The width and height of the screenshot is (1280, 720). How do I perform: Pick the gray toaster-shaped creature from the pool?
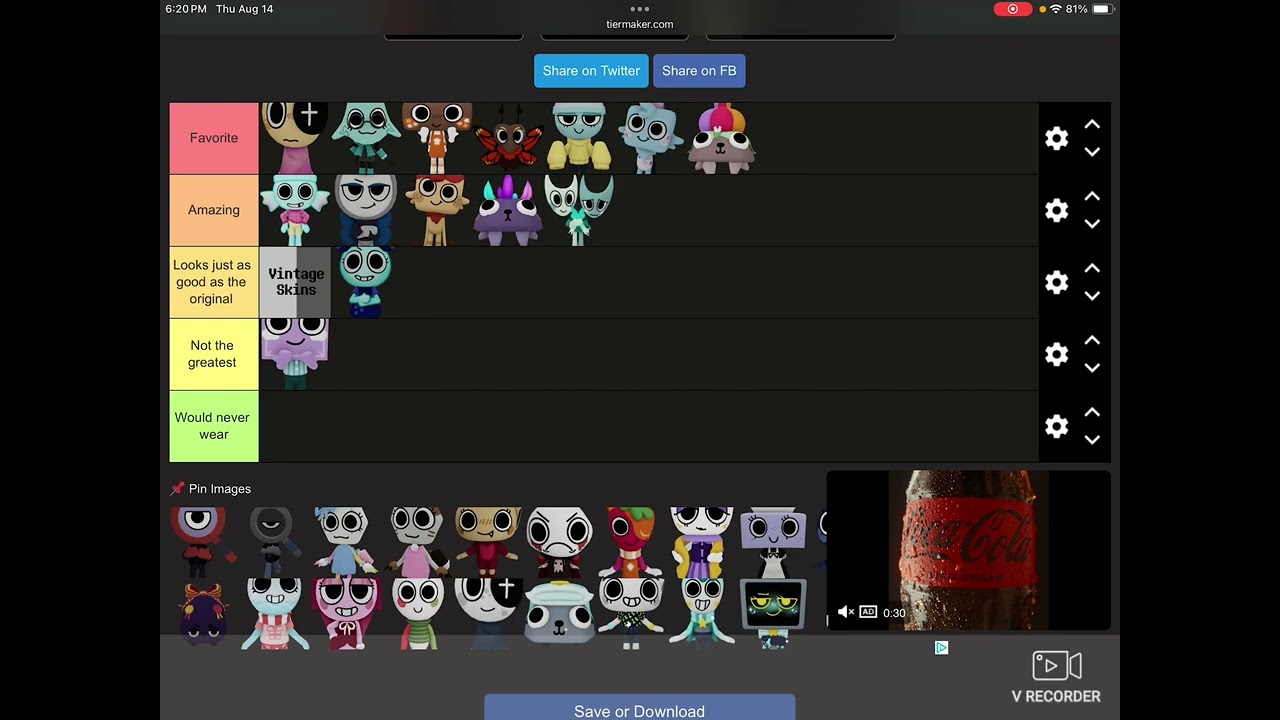pyautogui.click(x=559, y=614)
